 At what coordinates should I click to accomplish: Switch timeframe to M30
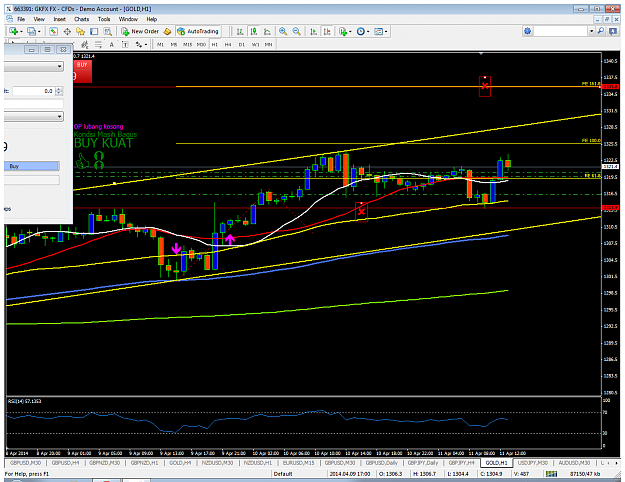(201, 45)
